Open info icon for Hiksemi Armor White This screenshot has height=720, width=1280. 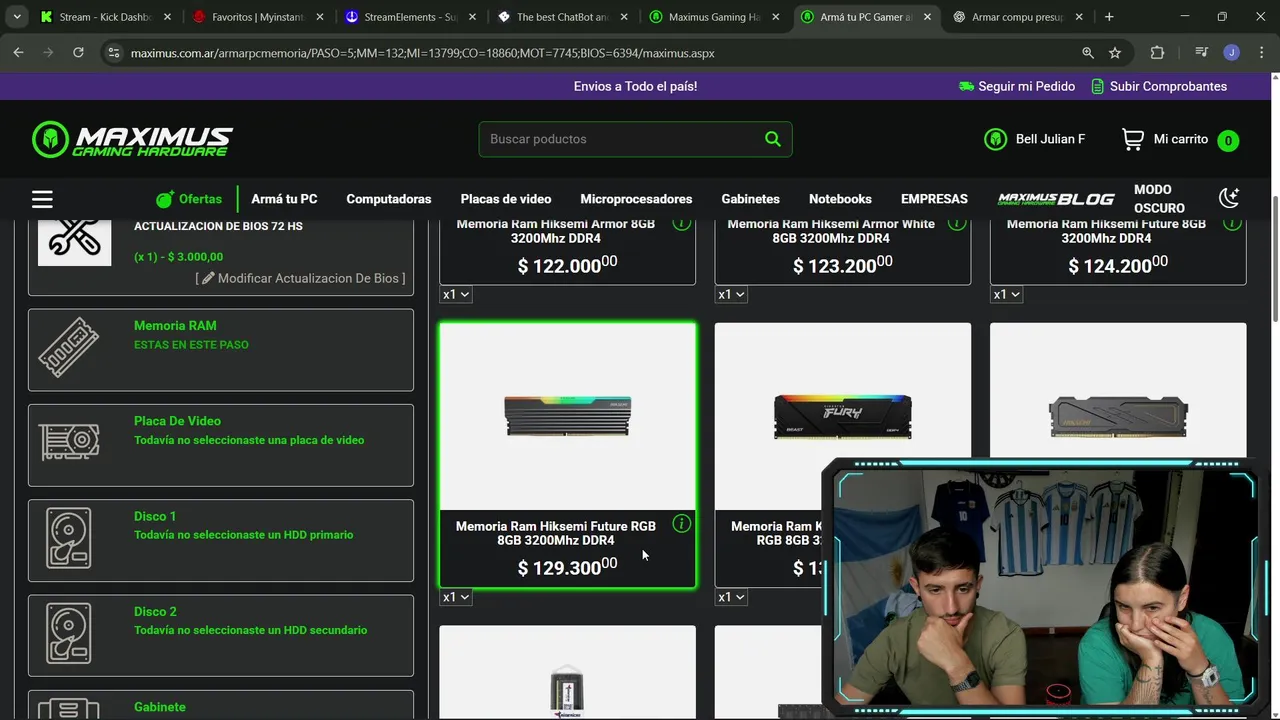[957, 223]
